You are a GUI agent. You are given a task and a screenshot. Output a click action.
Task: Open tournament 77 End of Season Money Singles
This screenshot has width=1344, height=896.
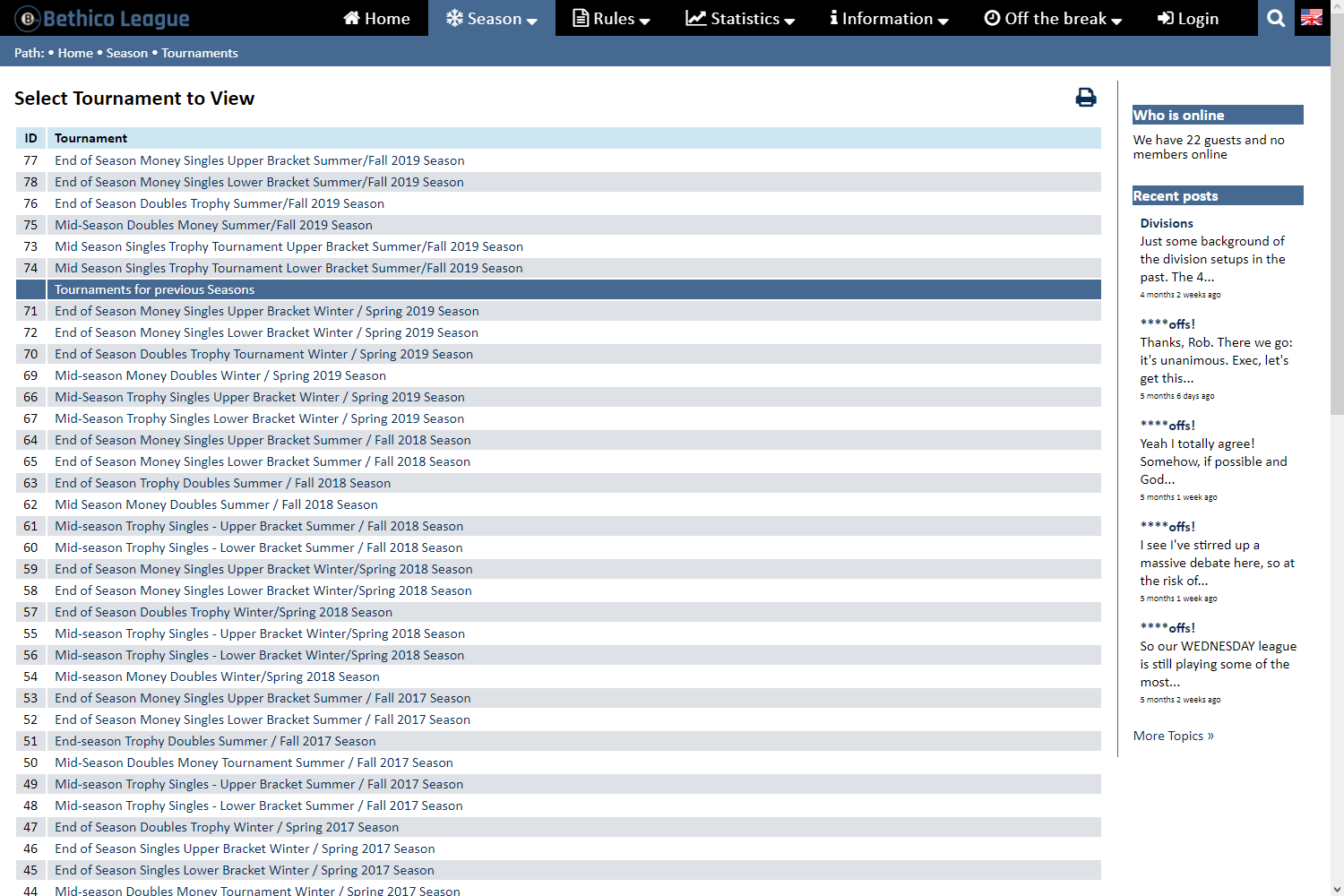(x=259, y=160)
